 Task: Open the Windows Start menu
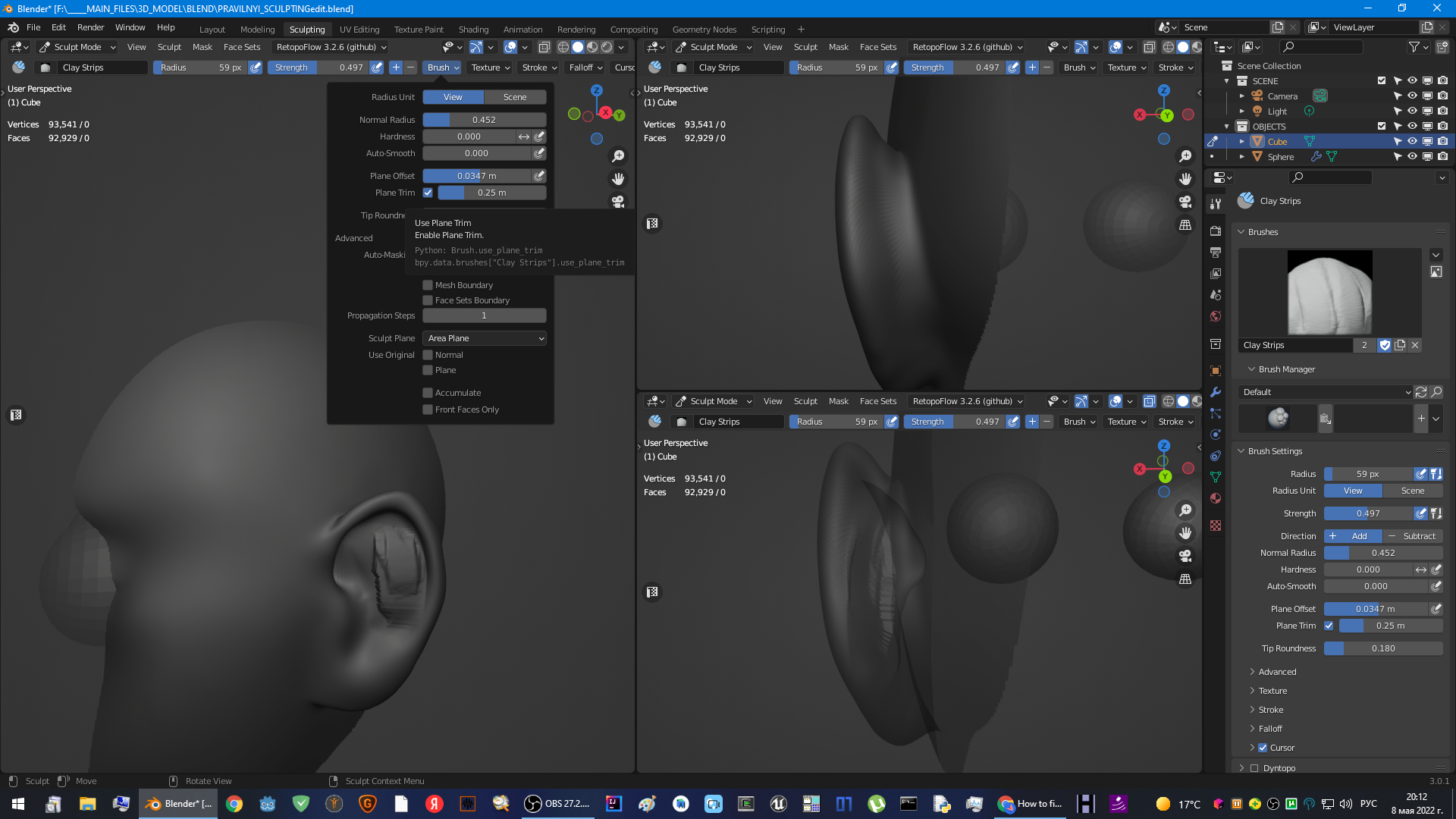coord(18,804)
